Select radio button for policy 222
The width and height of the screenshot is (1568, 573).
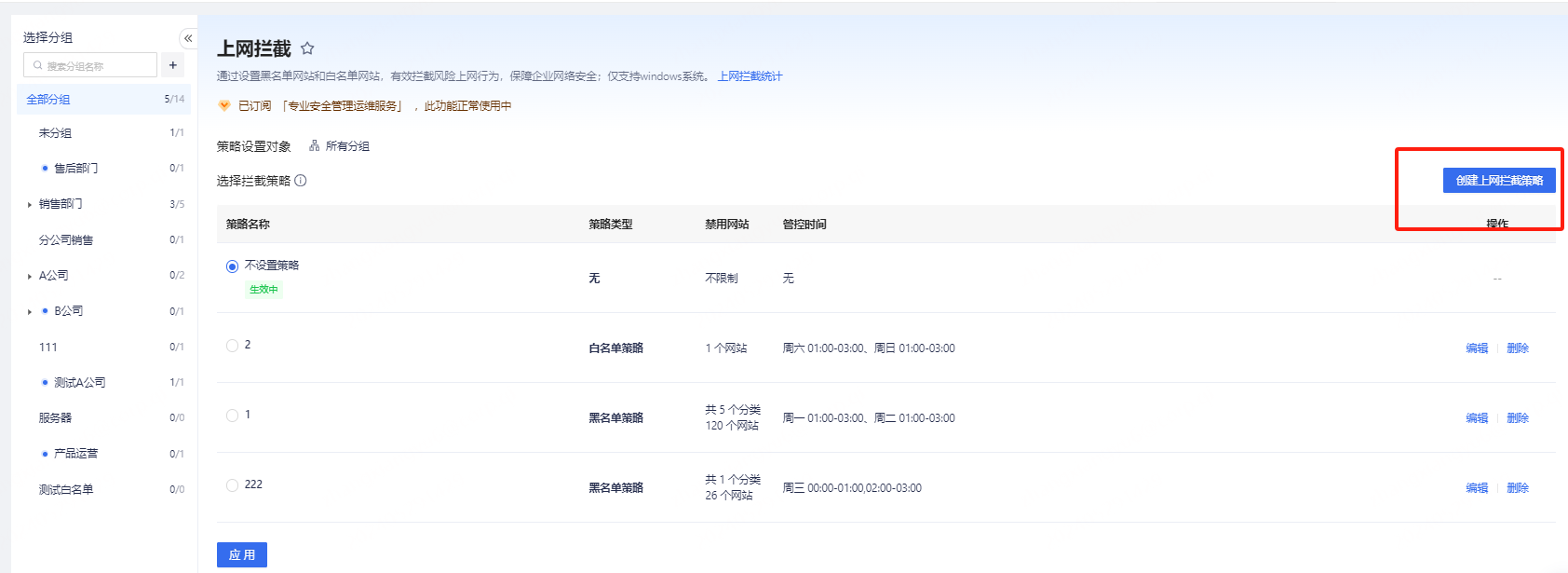232,485
